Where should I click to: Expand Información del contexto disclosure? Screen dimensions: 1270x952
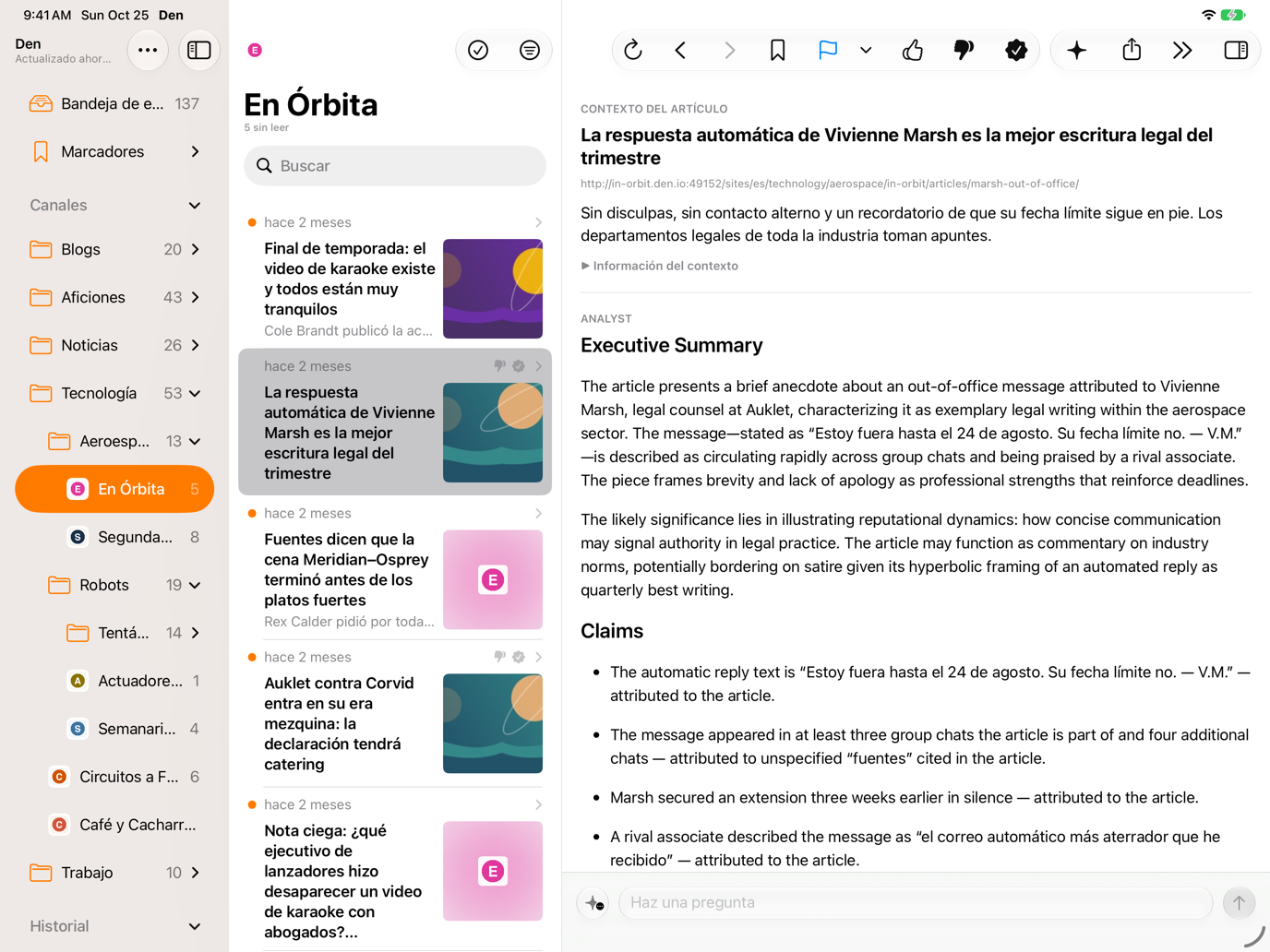[x=660, y=266]
